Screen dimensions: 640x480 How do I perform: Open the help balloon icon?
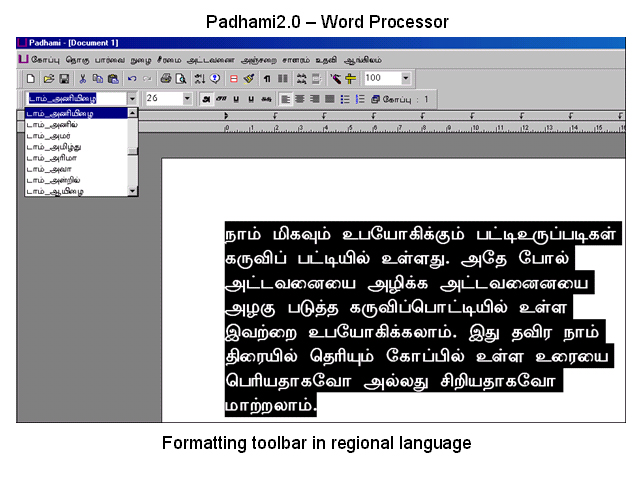[x=215, y=78]
